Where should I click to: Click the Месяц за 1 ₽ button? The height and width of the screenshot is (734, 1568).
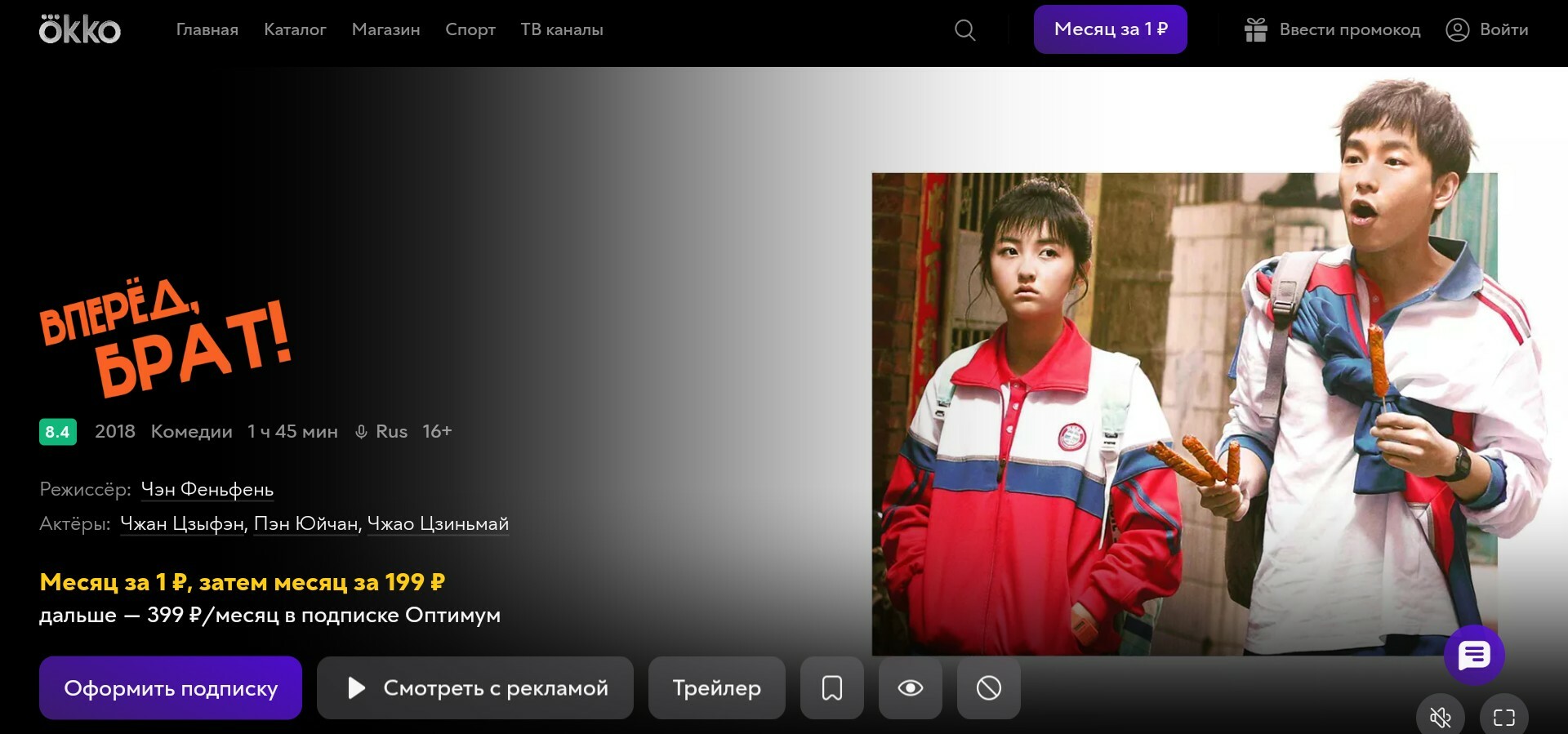1110,29
